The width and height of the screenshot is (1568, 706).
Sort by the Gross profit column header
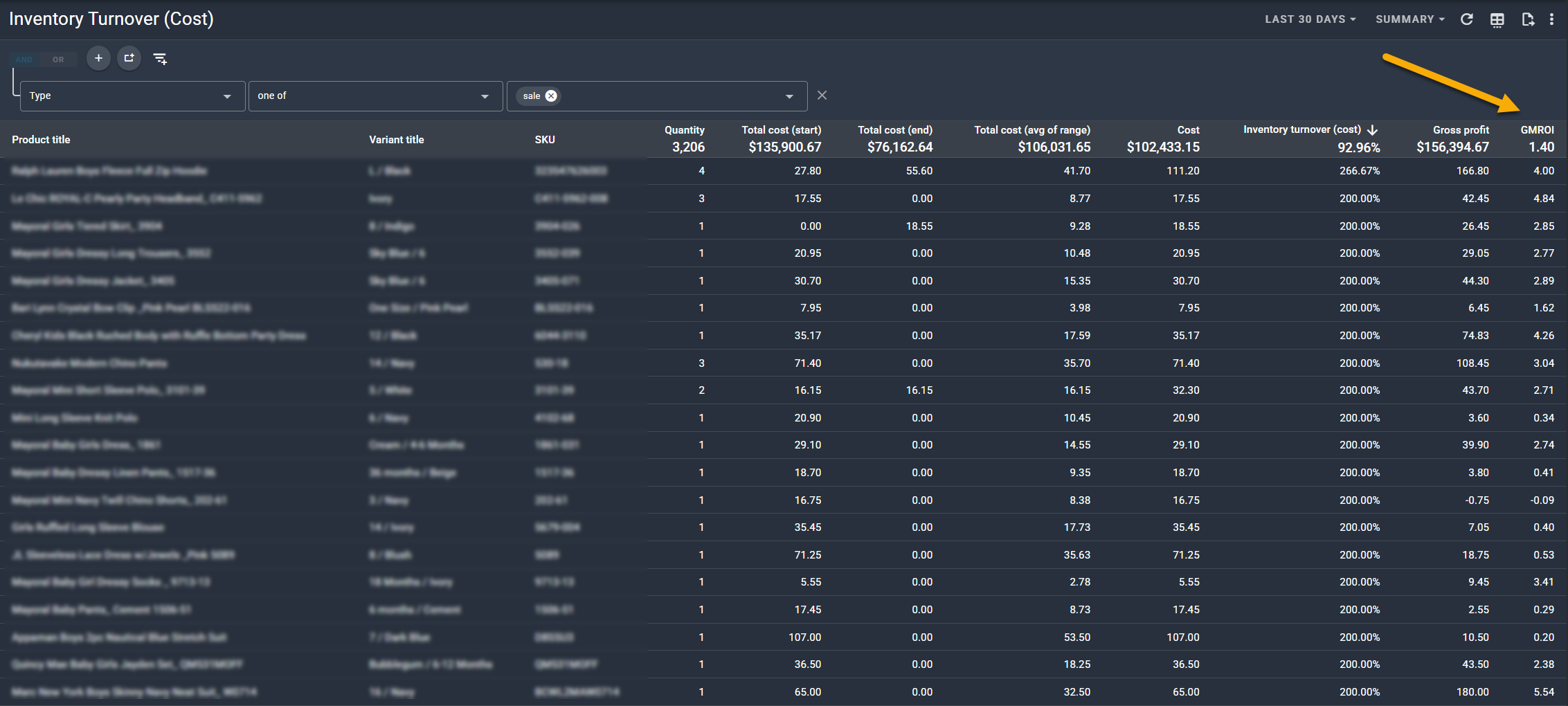tap(1461, 130)
